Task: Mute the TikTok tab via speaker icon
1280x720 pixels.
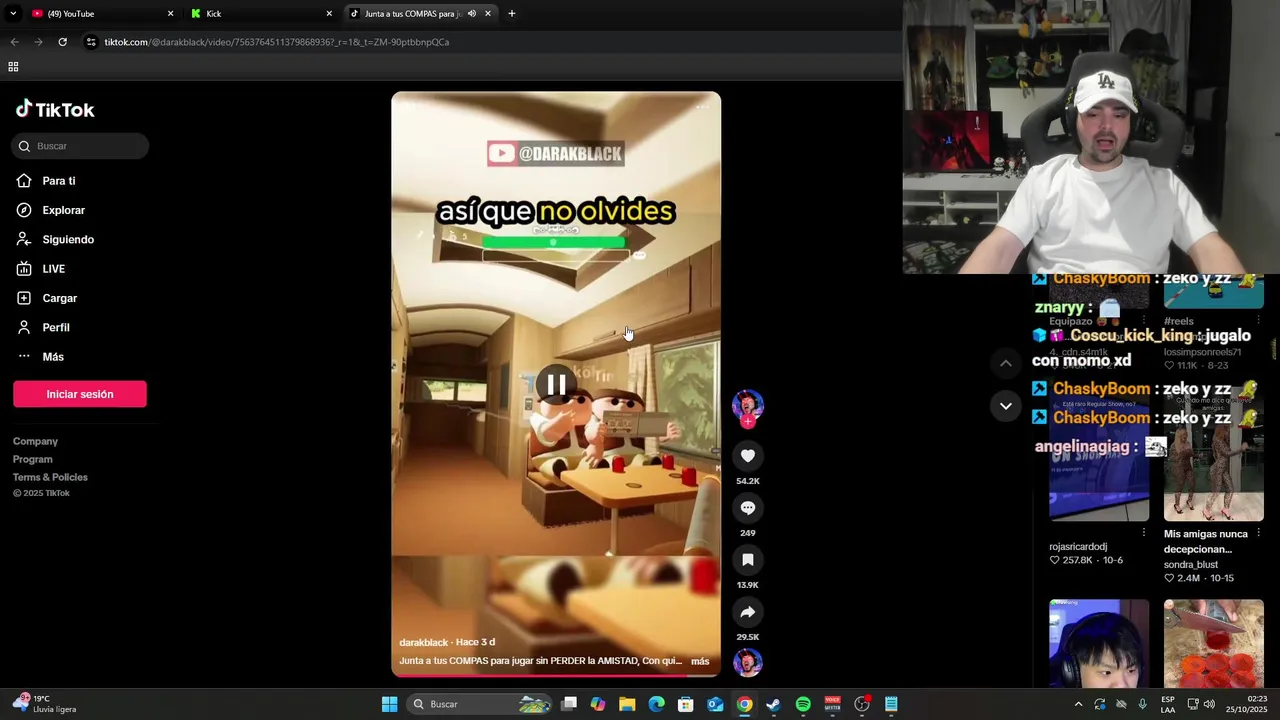Action: point(471,14)
